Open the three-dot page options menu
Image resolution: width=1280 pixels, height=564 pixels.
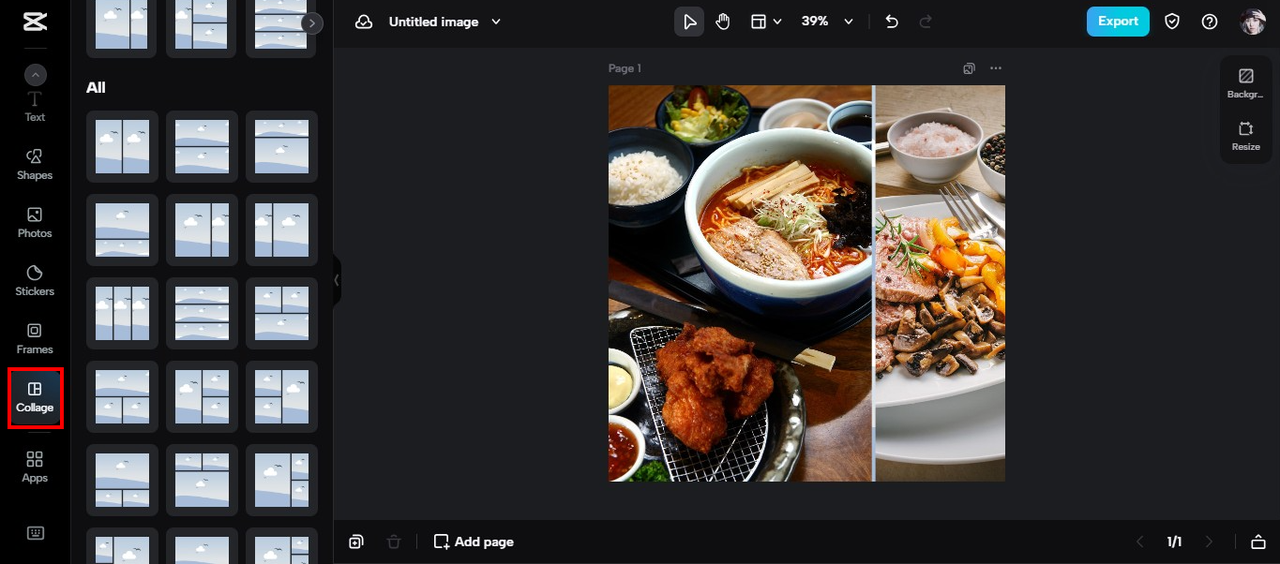(995, 68)
